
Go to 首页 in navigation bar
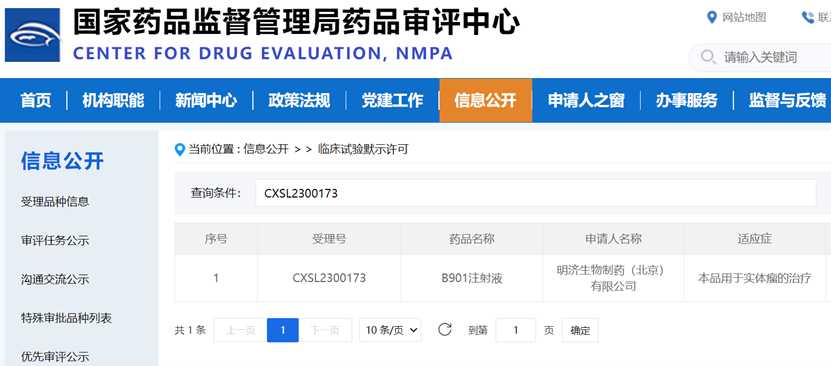click(x=36, y=100)
